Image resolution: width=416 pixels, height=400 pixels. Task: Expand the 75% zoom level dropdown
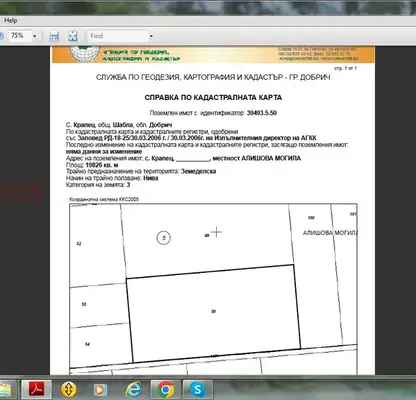coord(34,36)
